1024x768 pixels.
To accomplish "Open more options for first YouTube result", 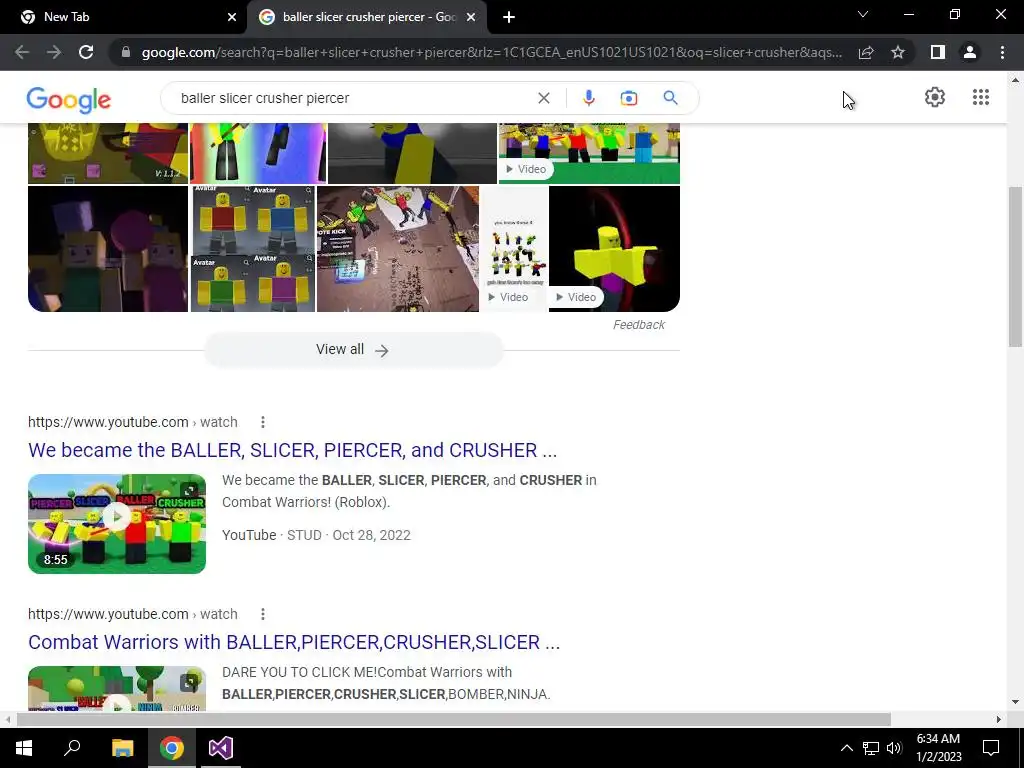I will 263,423.
